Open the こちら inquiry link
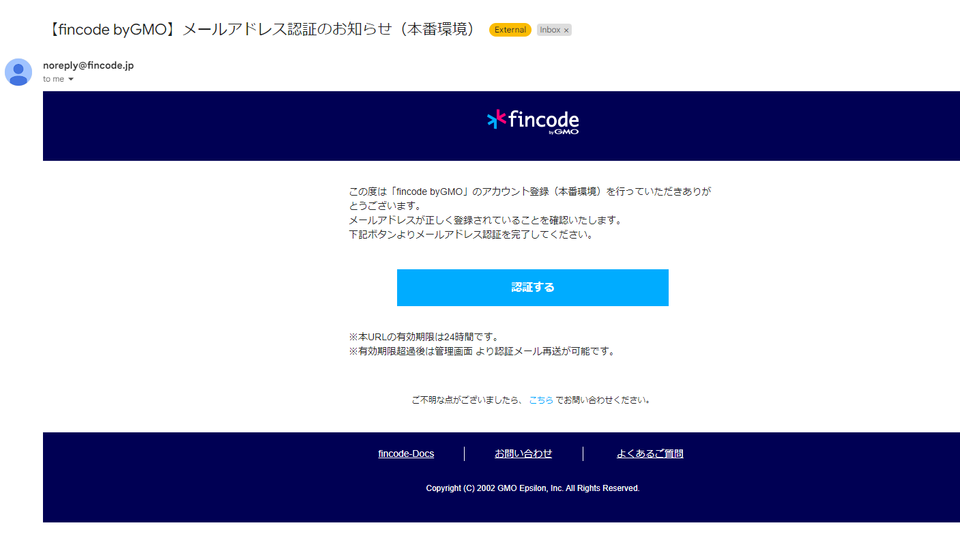This screenshot has height=542, width=960. [x=541, y=400]
